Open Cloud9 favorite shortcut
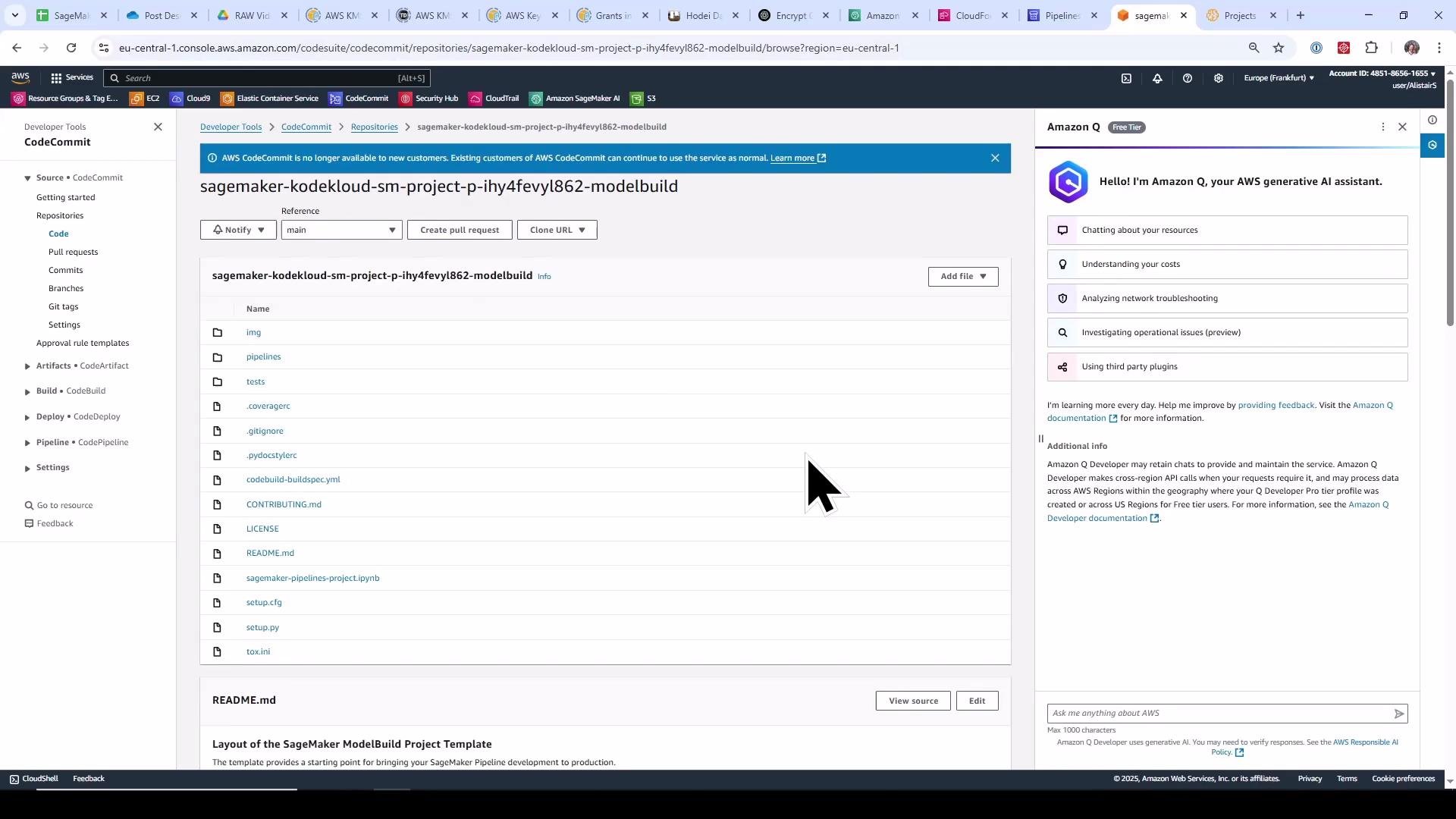Screen dimensions: 1456x819 (x=190, y=99)
